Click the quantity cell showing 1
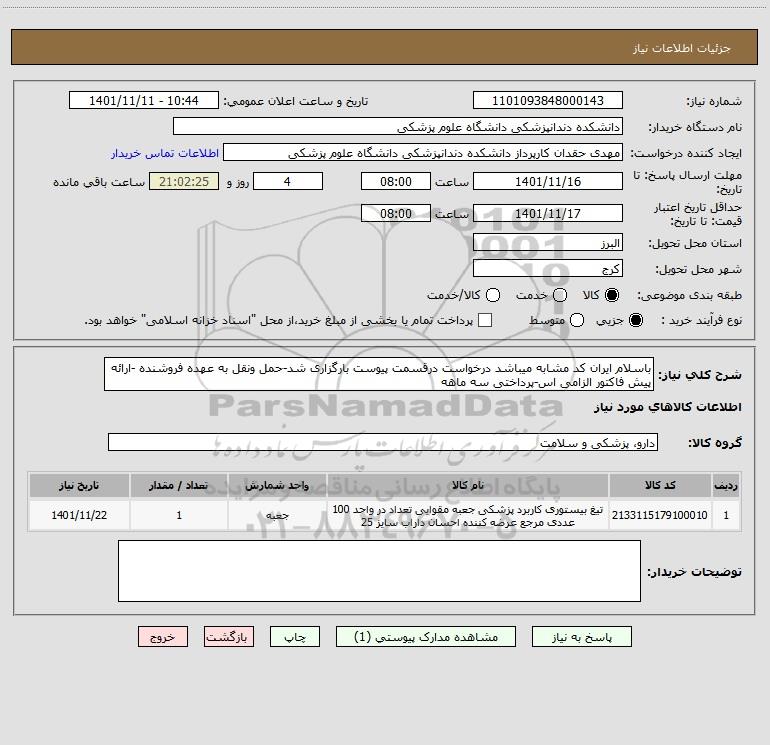 click(x=179, y=515)
